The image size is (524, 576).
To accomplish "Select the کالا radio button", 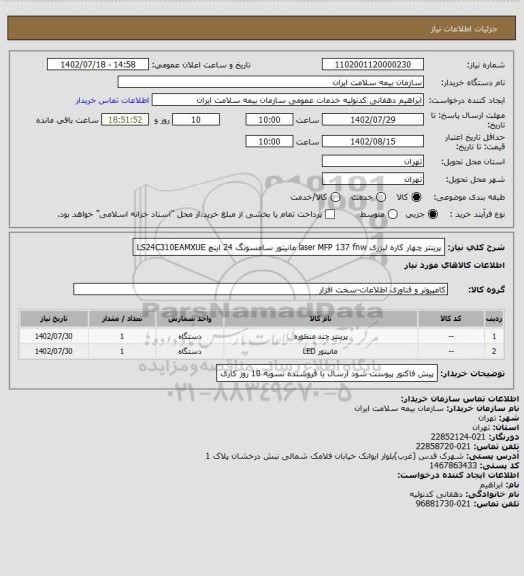I will click(416, 197).
